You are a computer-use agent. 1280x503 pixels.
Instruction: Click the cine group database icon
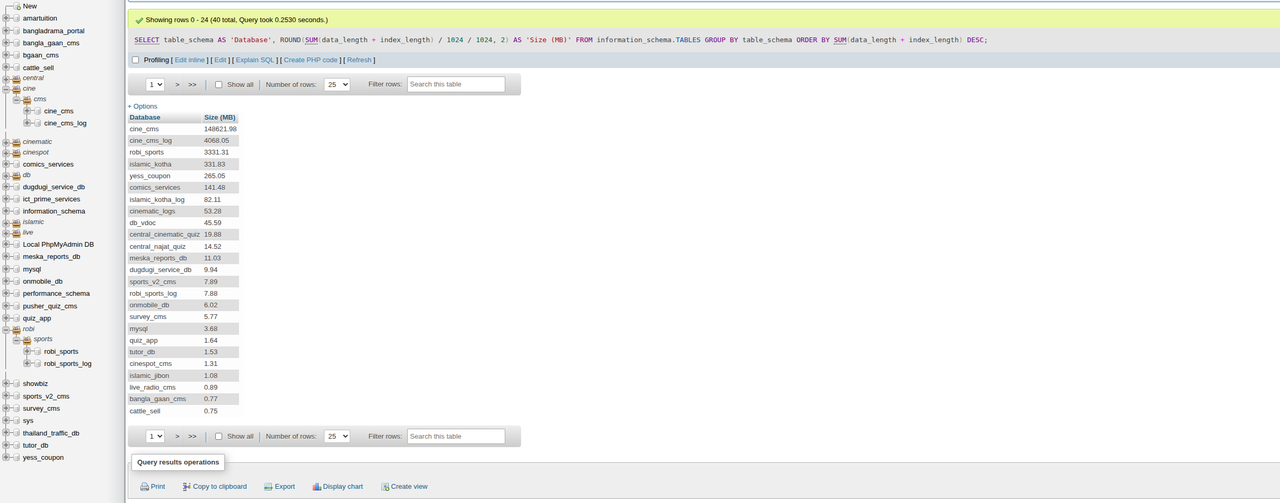16,89
